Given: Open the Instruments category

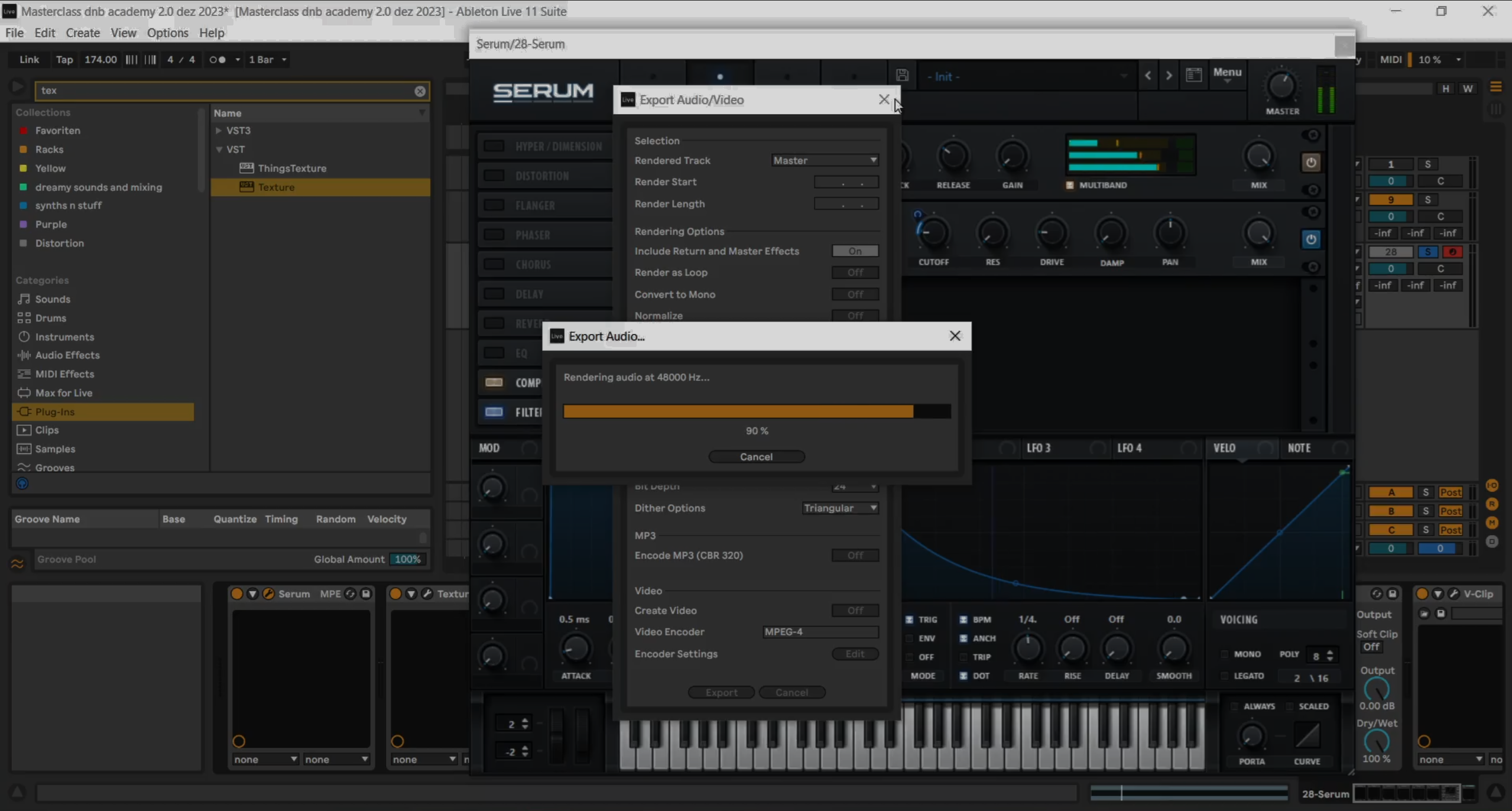Looking at the screenshot, I should (x=64, y=337).
